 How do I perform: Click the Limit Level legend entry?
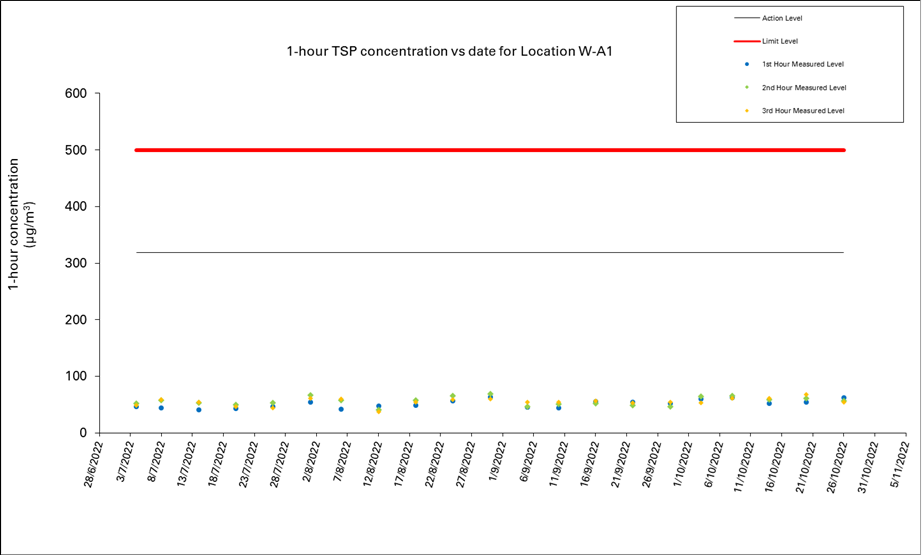coord(766,41)
